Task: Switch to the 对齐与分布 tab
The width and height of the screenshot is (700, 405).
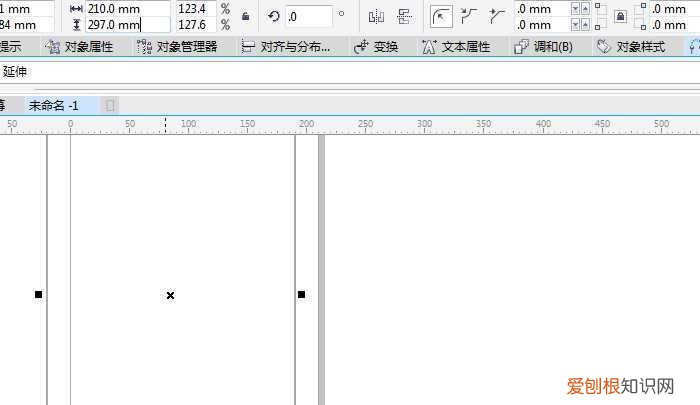Action: [286, 47]
